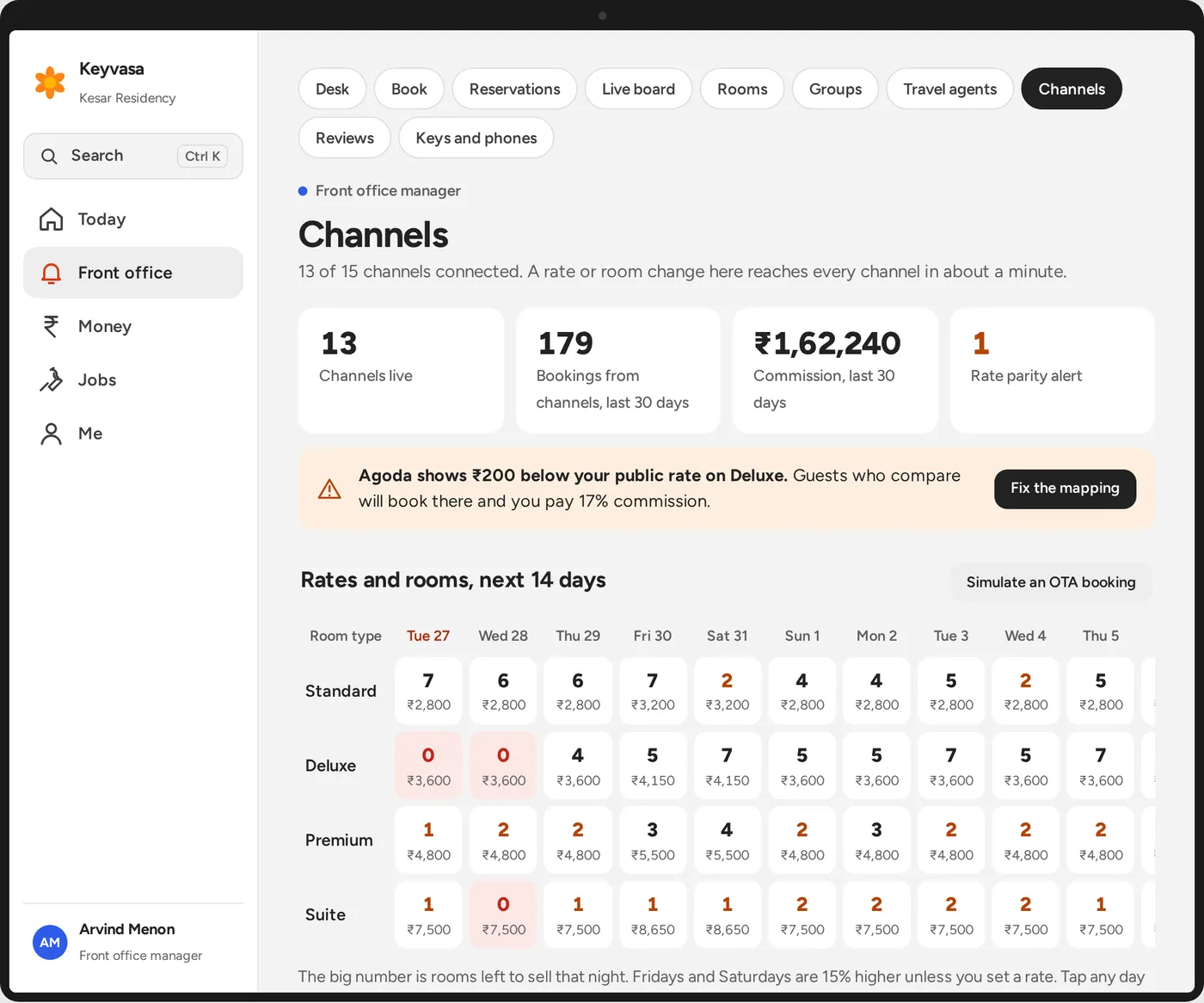Go to Keys and phones tab
Image resolution: width=1204 pixels, height=1003 pixels.
click(x=476, y=138)
